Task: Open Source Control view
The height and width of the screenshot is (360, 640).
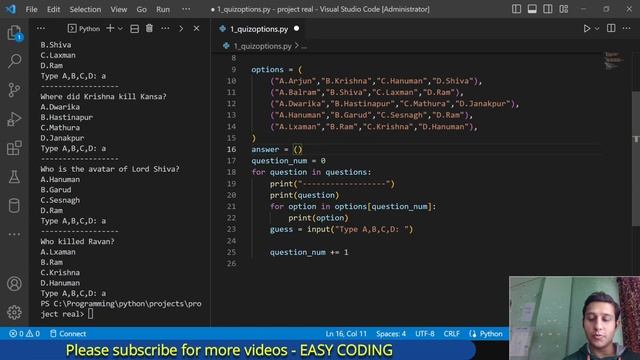Action: 14,90
